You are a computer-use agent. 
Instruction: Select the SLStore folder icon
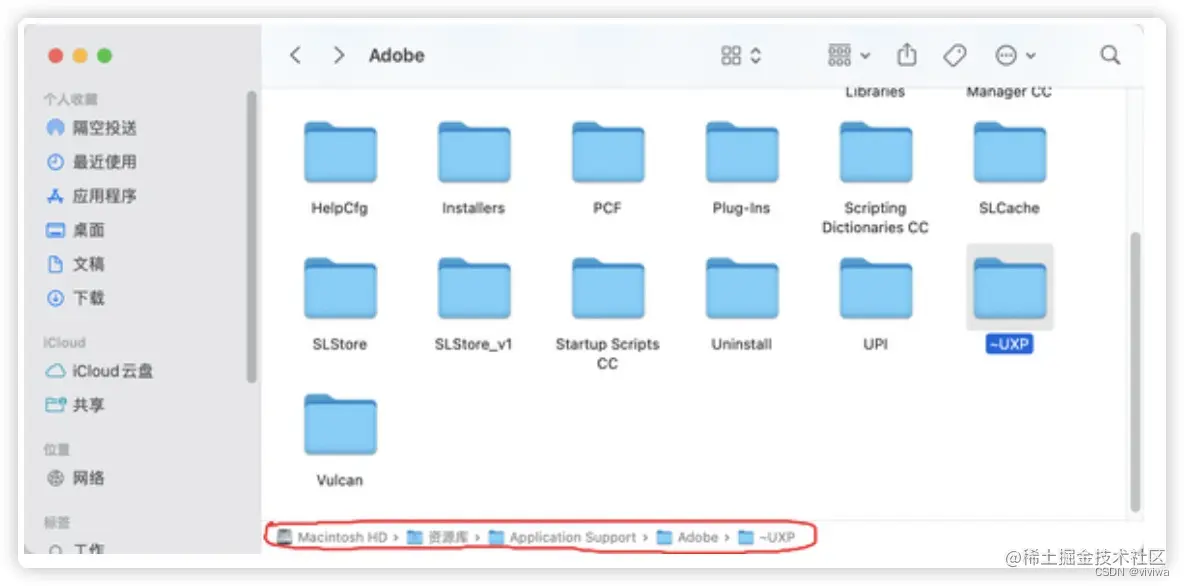click(x=340, y=288)
